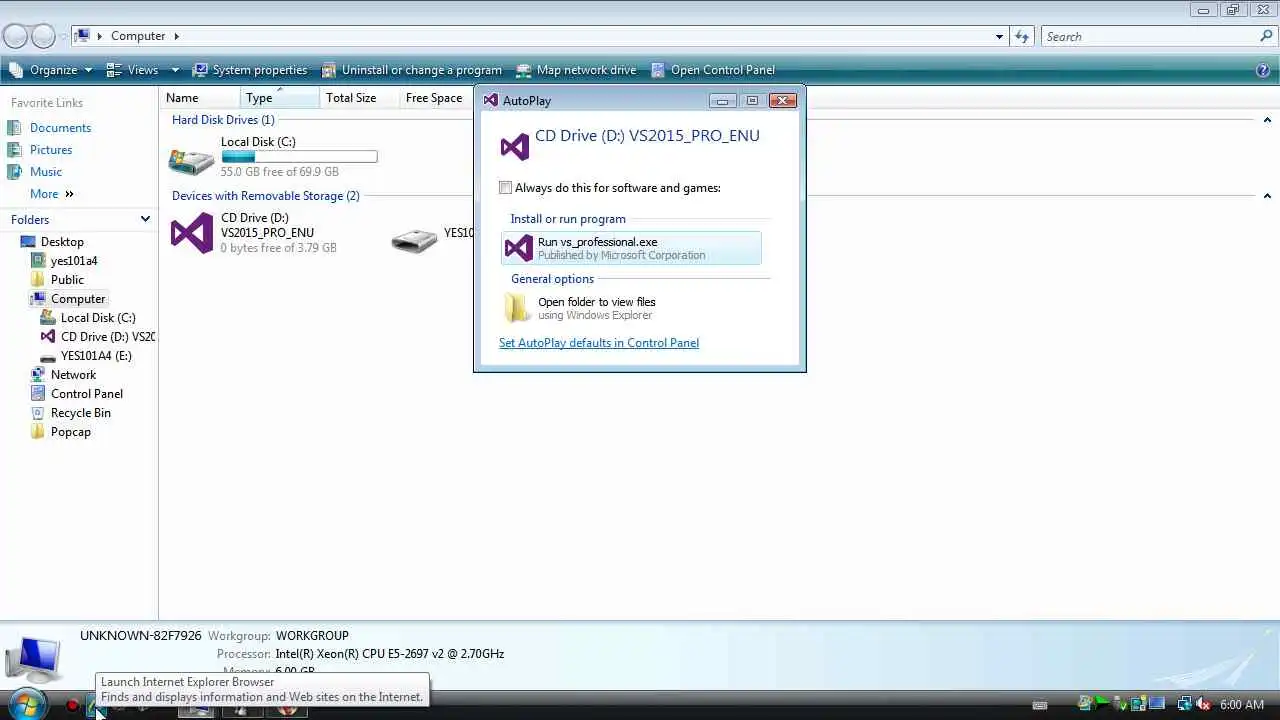This screenshot has height=720, width=1280.
Task: Expand the Views dropdown arrow
Action: 175,70
